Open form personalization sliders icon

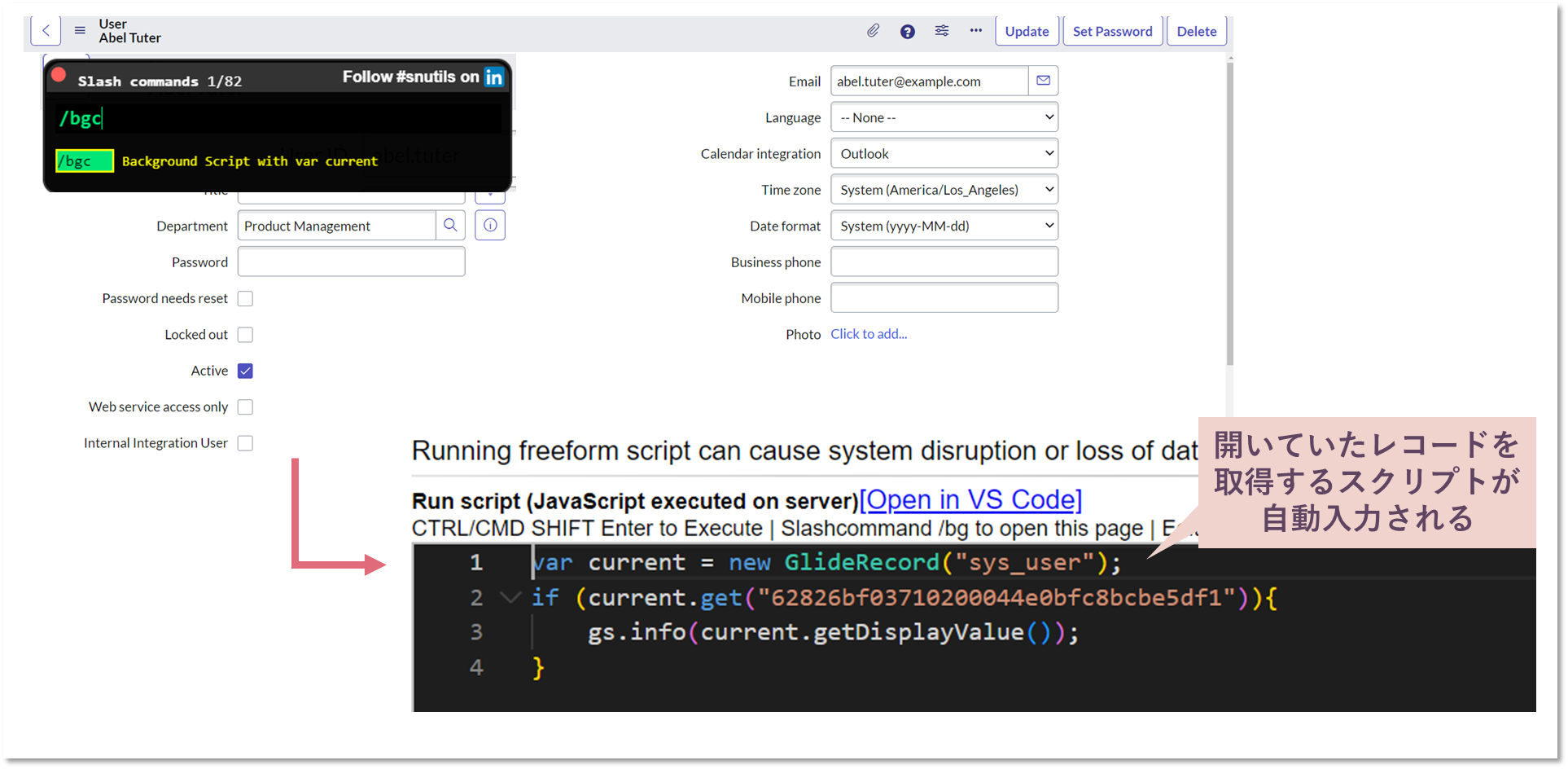942,30
